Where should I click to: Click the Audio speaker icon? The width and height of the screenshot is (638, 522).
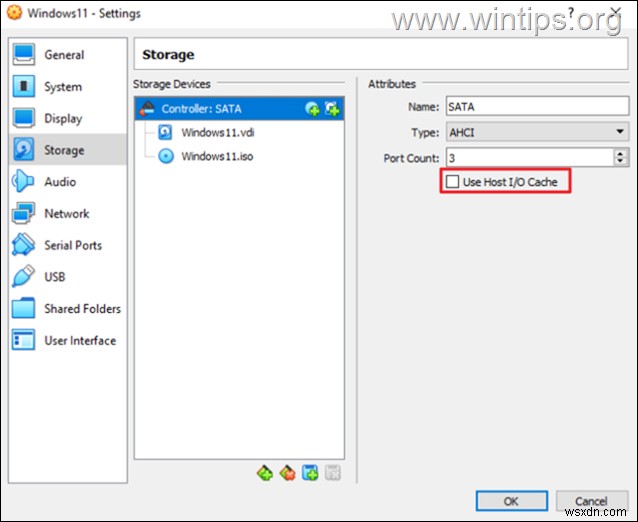coord(23,181)
